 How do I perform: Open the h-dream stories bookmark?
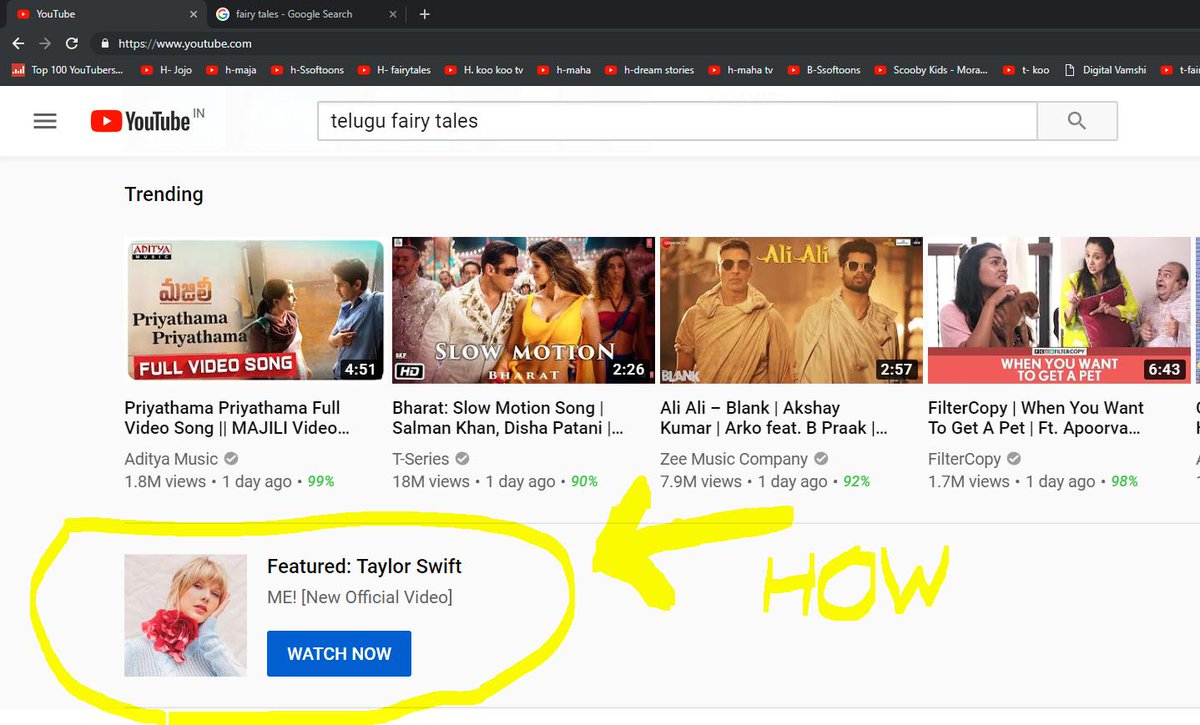coord(649,70)
